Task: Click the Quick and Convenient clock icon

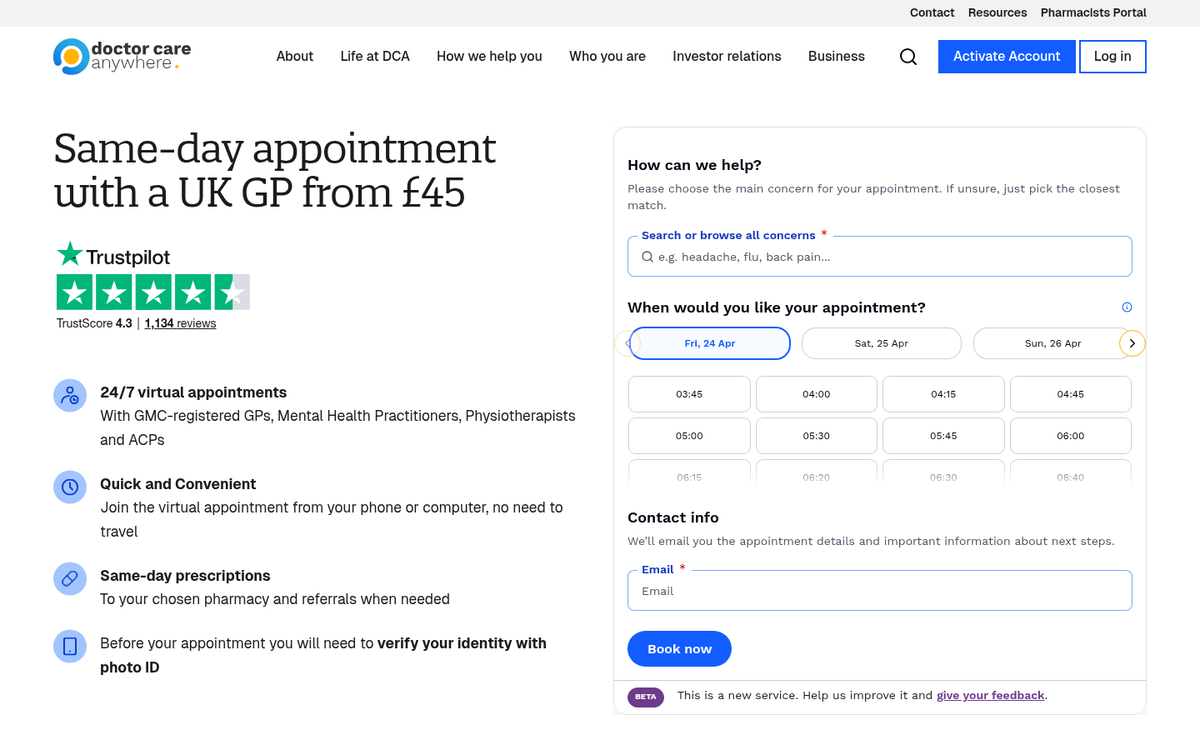Action: coord(69,487)
